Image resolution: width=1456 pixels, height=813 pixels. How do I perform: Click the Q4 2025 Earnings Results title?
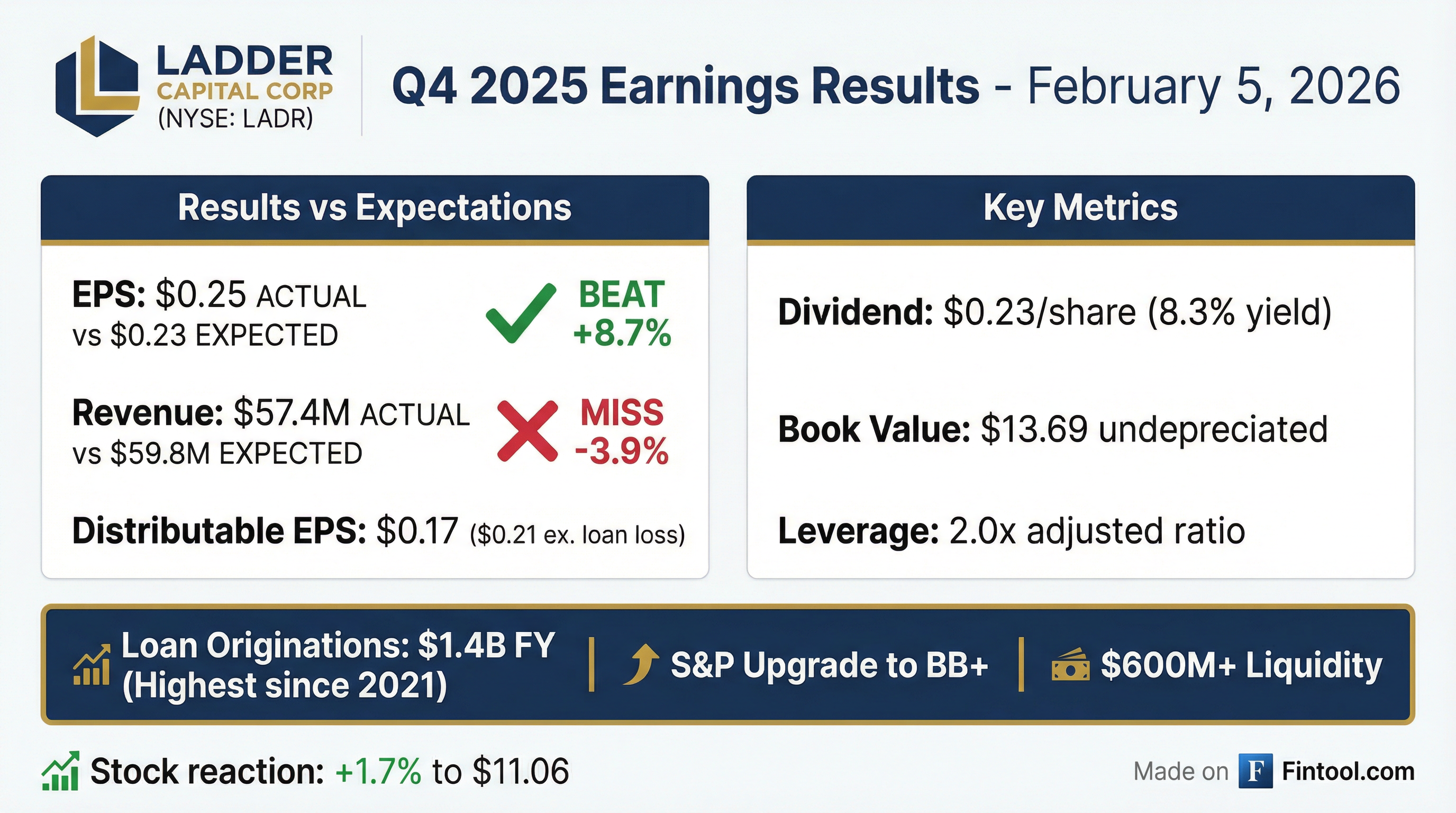tap(685, 86)
